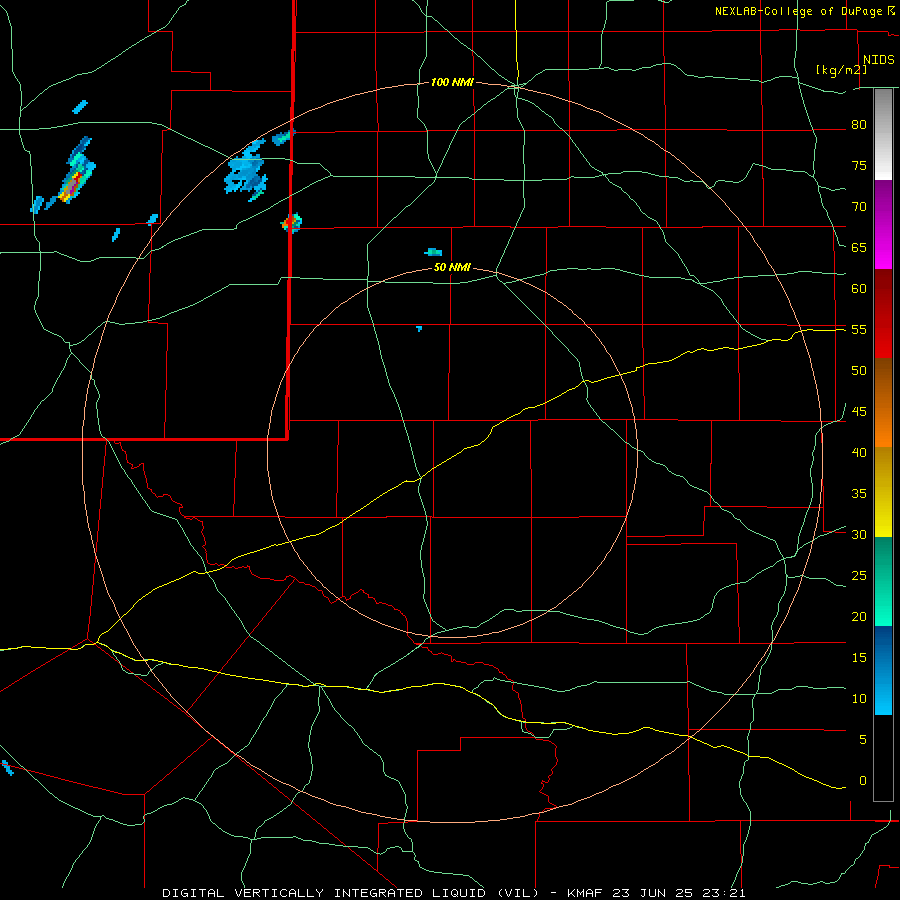This screenshot has width=900, height=900.
Task: Click the scale value 75
Action: pos(859,165)
